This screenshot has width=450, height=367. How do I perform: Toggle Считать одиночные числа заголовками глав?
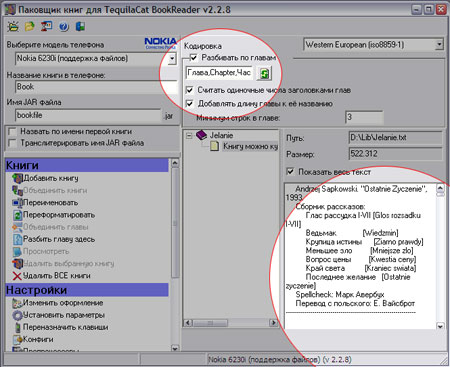[x=189, y=90]
